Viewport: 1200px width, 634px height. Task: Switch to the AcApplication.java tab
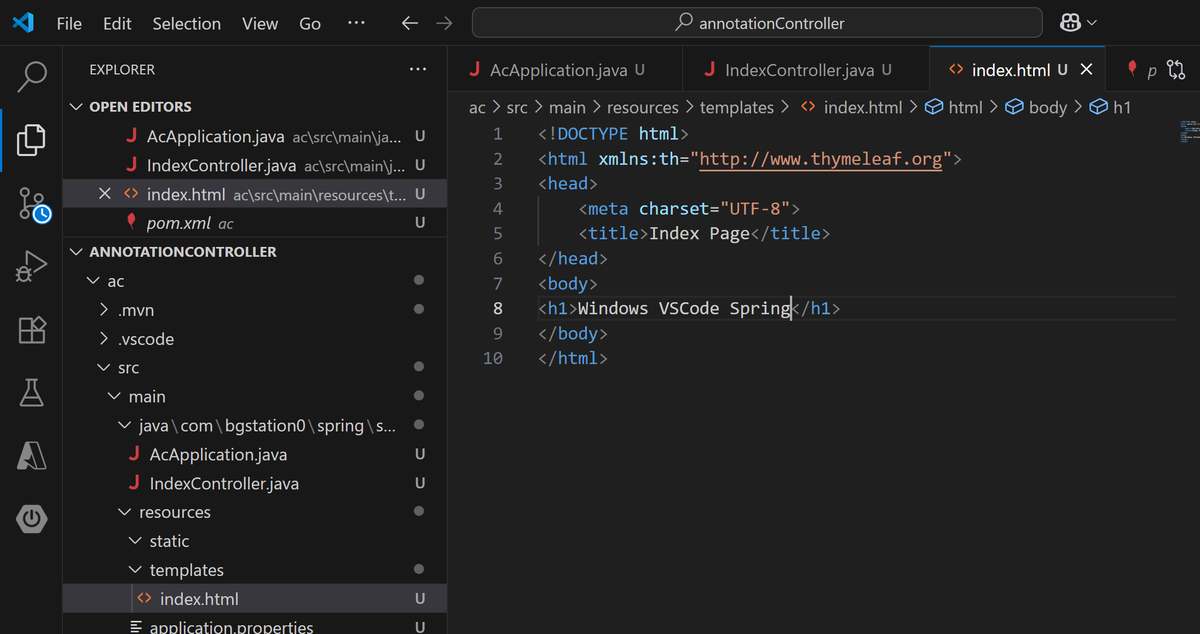click(x=565, y=70)
